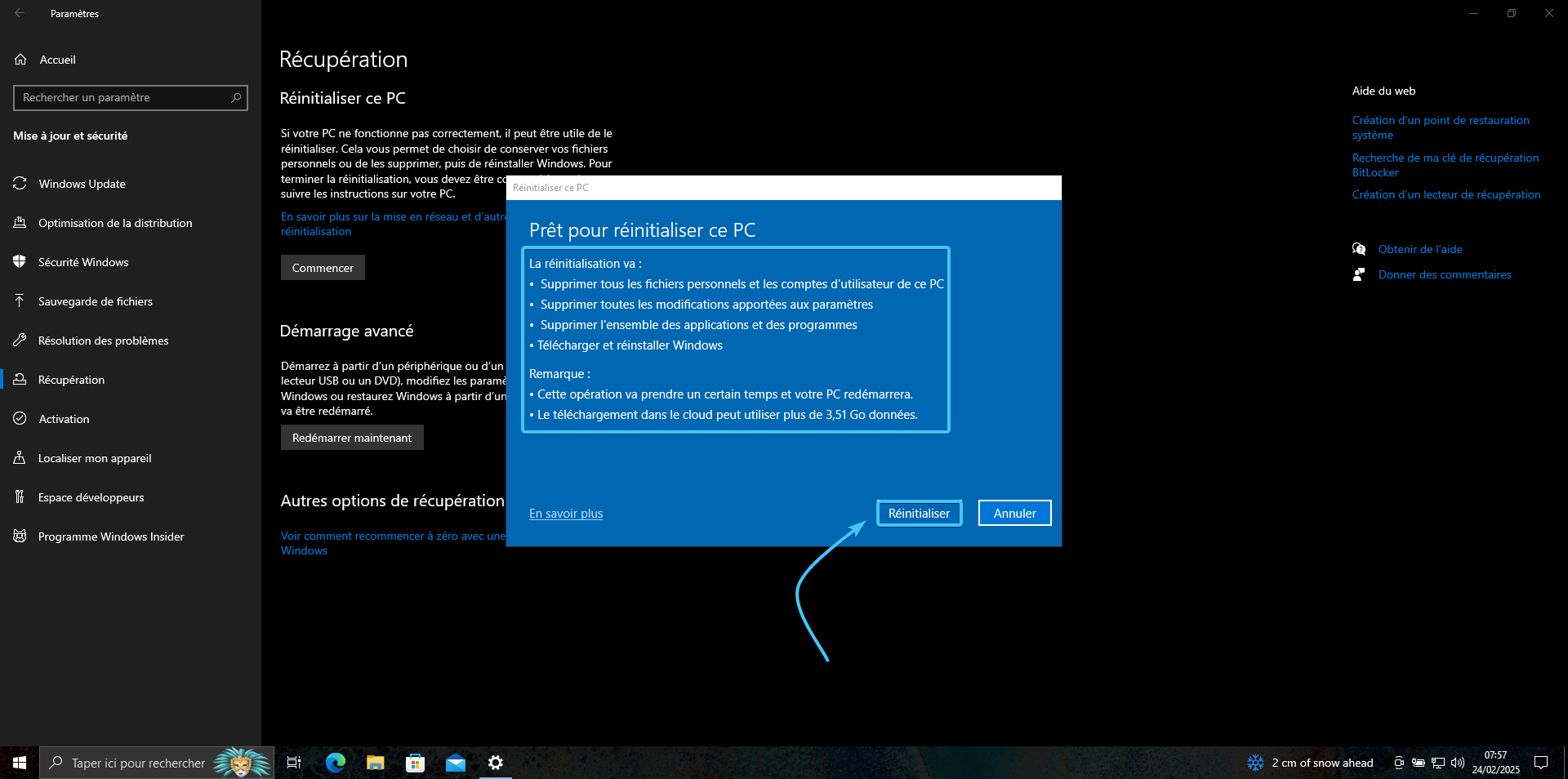
Task: Open Sécurité Windows page
Action: [x=83, y=262]
